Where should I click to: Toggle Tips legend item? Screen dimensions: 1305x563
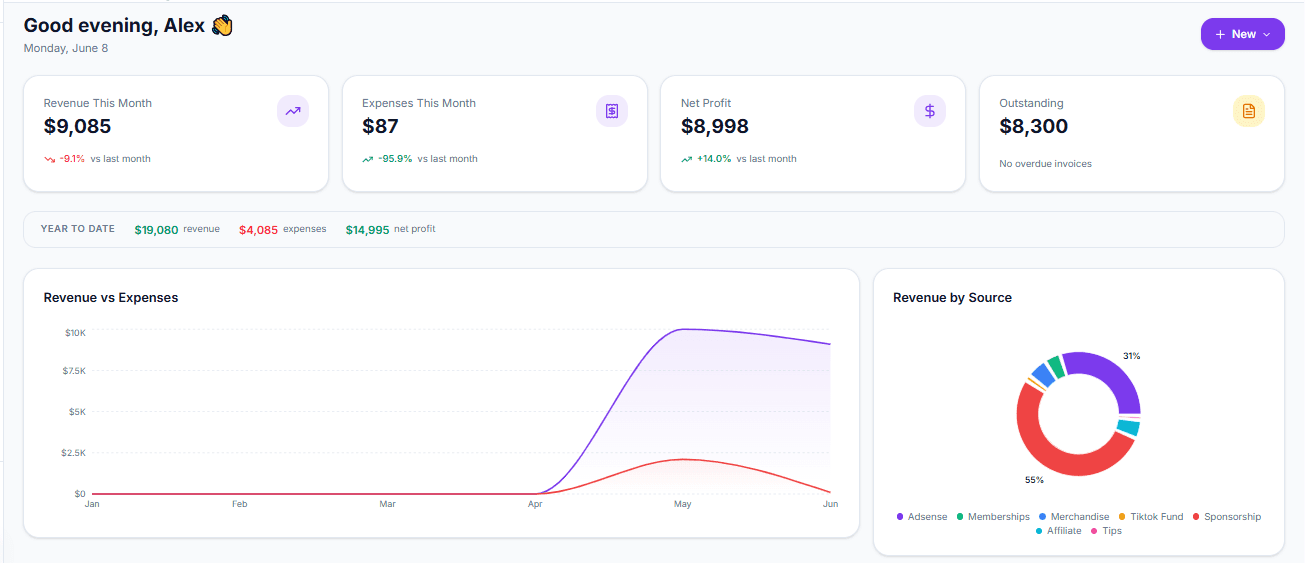click(1106, 531)
